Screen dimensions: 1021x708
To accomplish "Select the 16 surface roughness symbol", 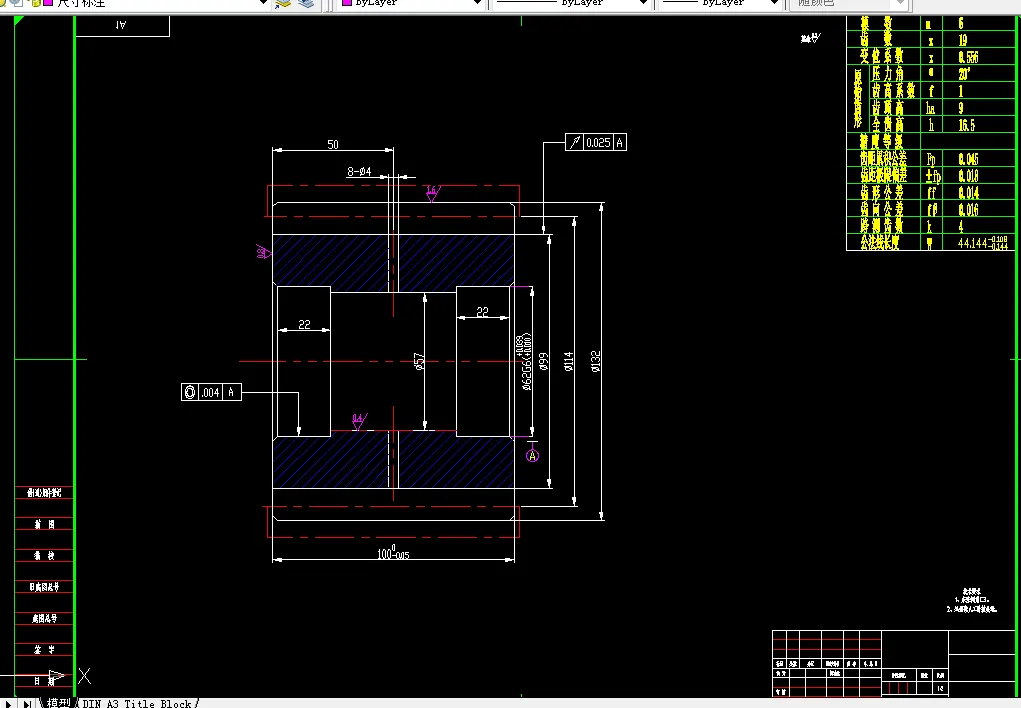I will tap(432, 193).
